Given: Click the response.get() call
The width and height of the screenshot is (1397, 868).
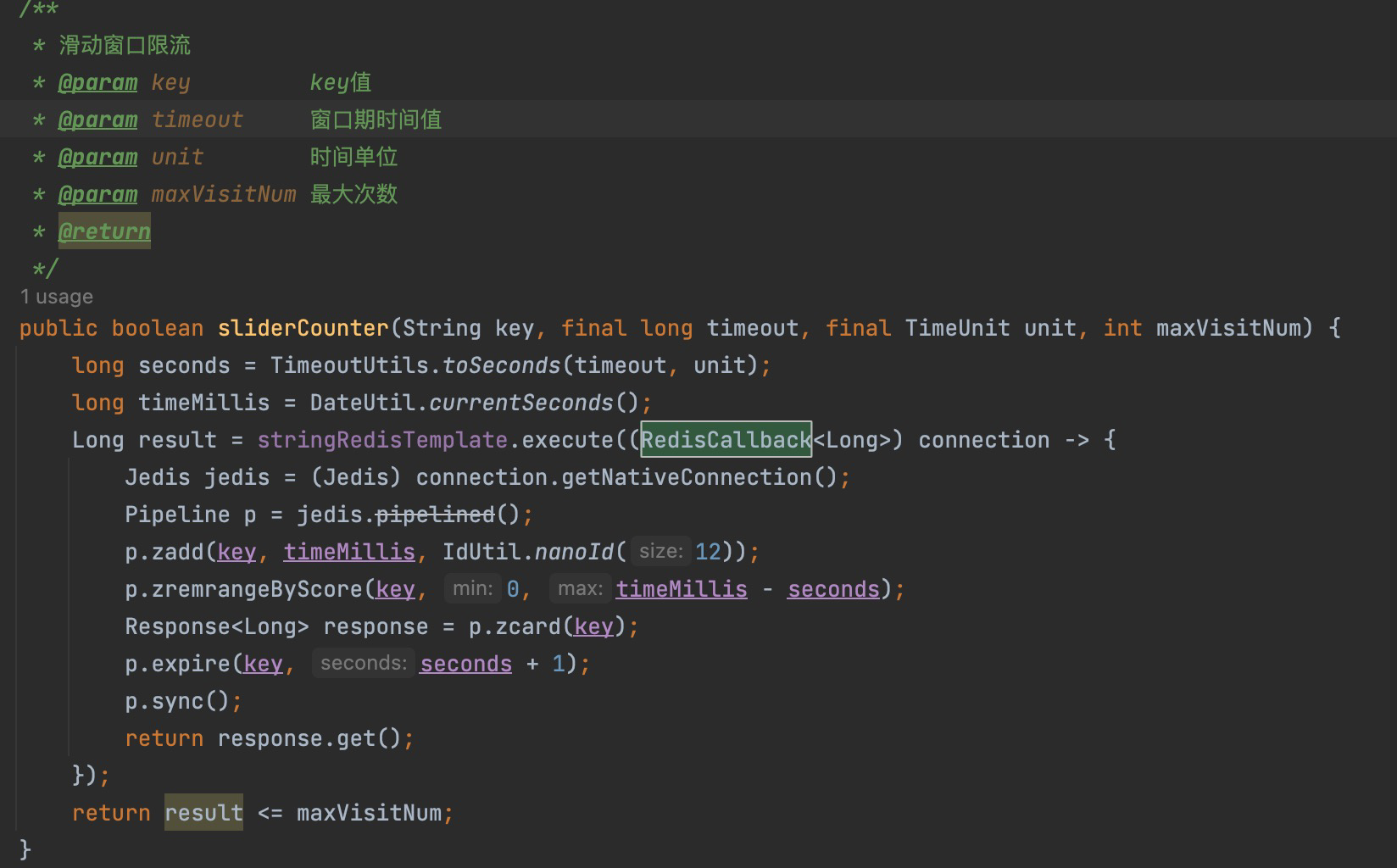Looking at the screenshot, I should pos(309,738).
